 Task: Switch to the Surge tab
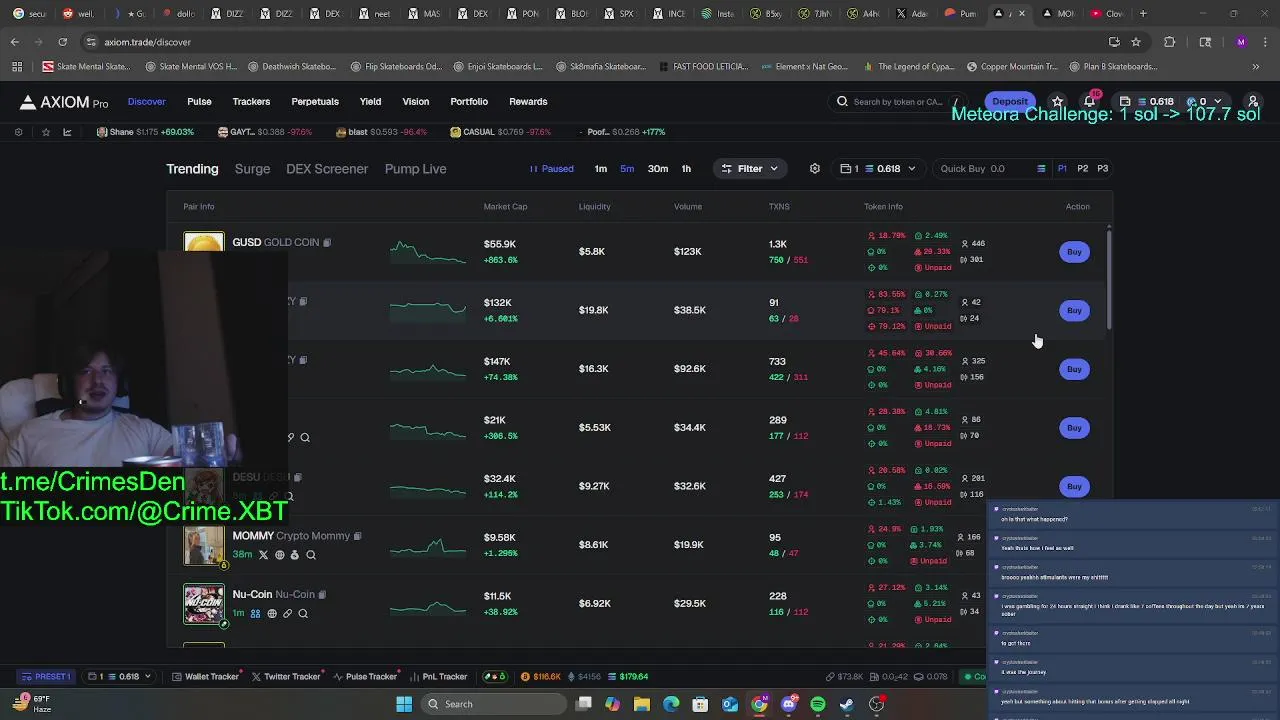pyautogui.click(x=252, y=169)
